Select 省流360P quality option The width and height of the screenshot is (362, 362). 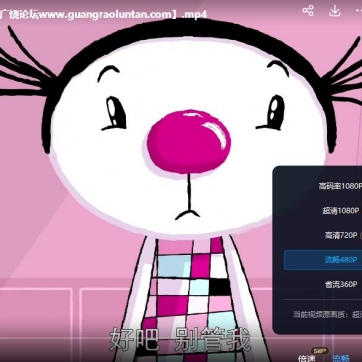click(341, 284)
